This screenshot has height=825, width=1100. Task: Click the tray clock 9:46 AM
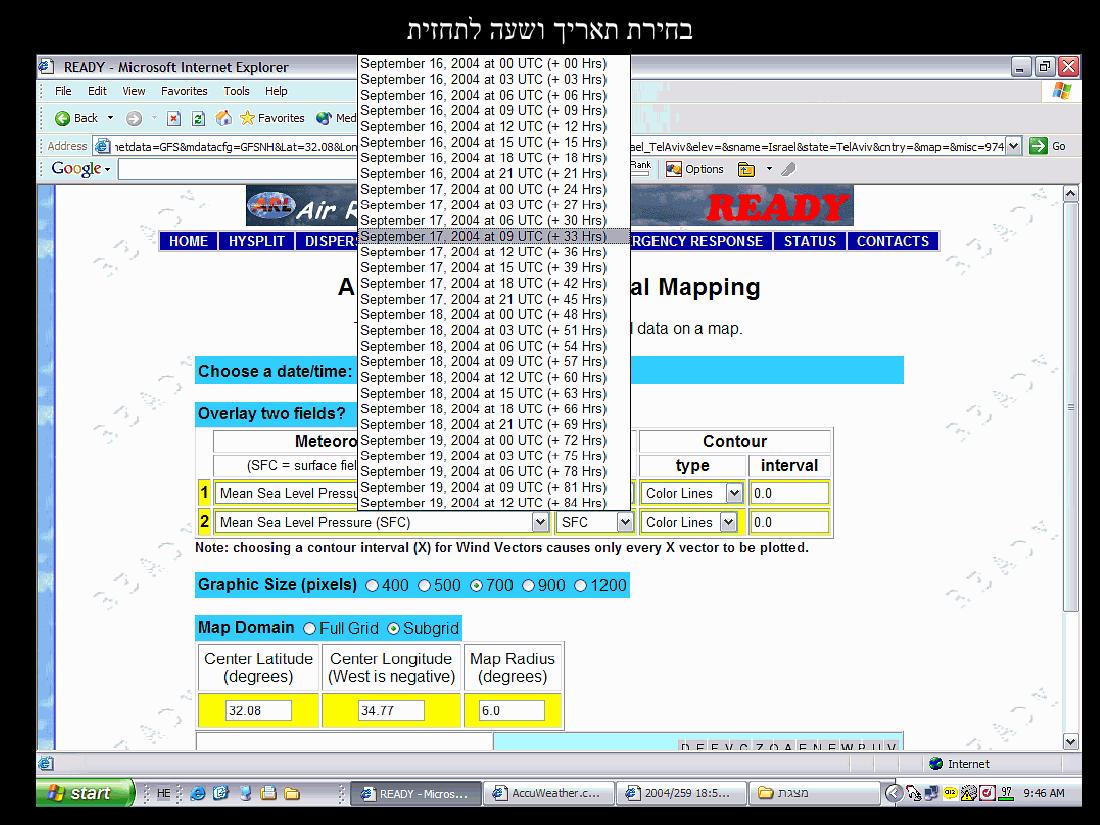coord(1043,793)
